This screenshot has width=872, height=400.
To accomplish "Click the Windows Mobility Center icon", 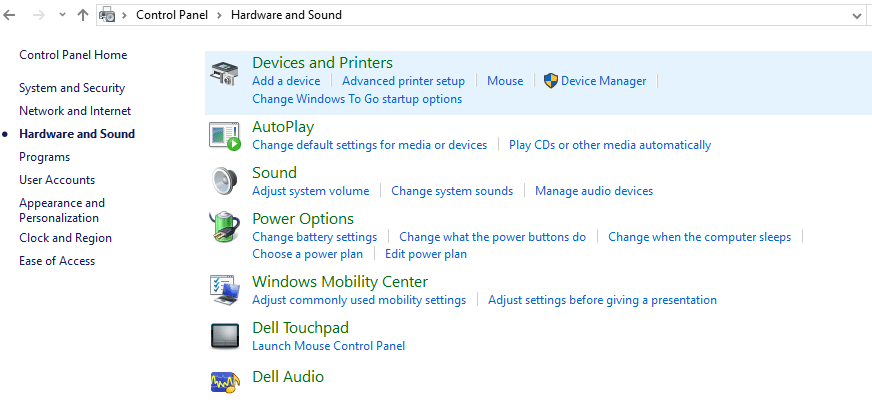I will [x=225, y=290].
